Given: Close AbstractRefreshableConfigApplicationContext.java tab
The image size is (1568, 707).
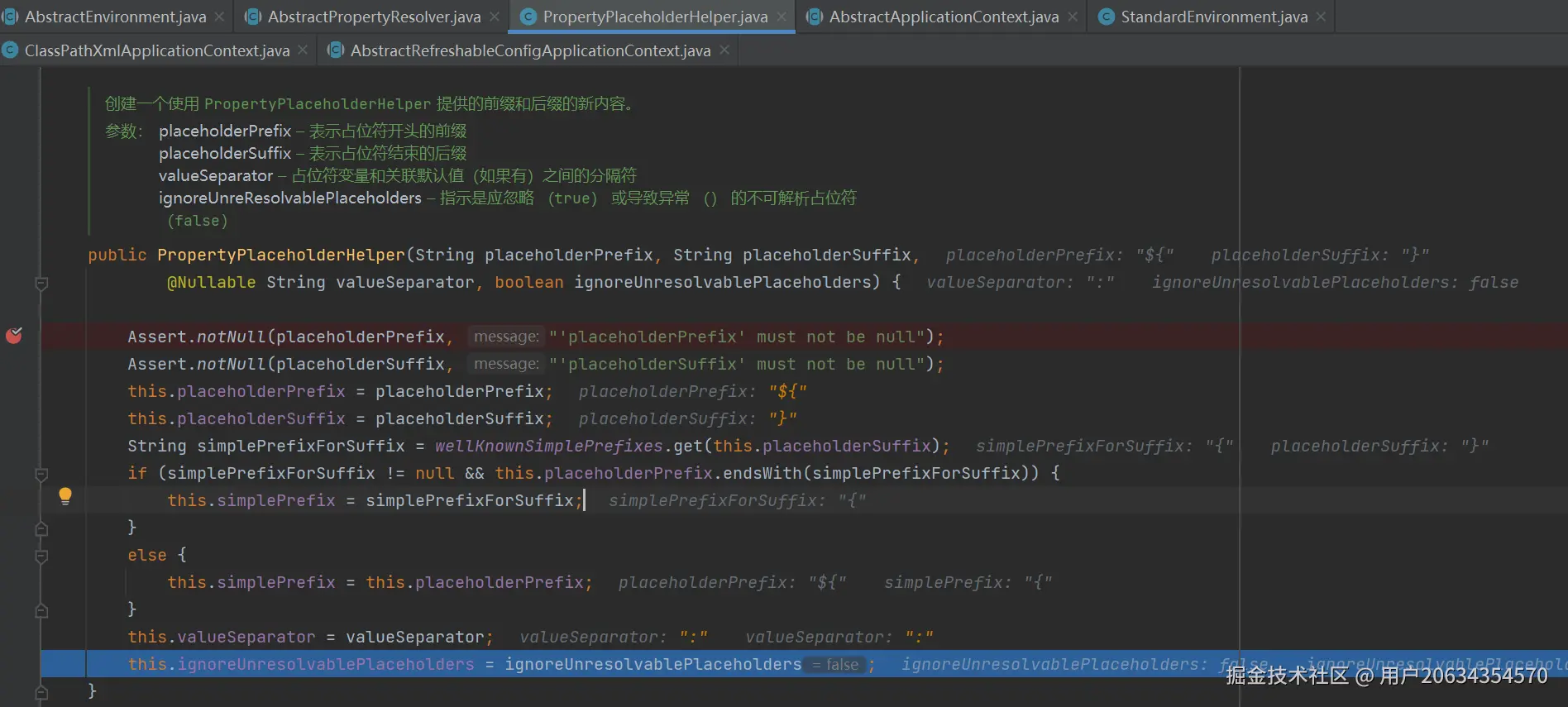Looking at the screenshot, I should (724, 50).
